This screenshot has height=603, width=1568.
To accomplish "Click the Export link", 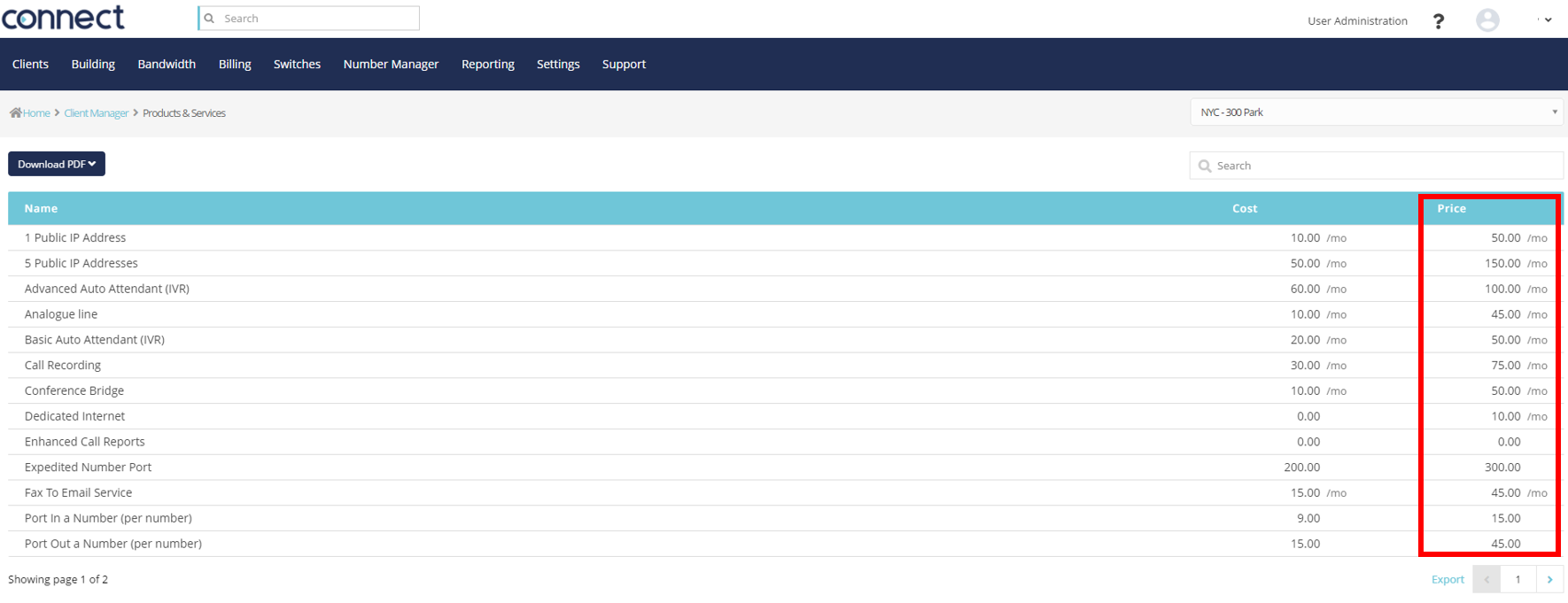I will [1448, 579].
